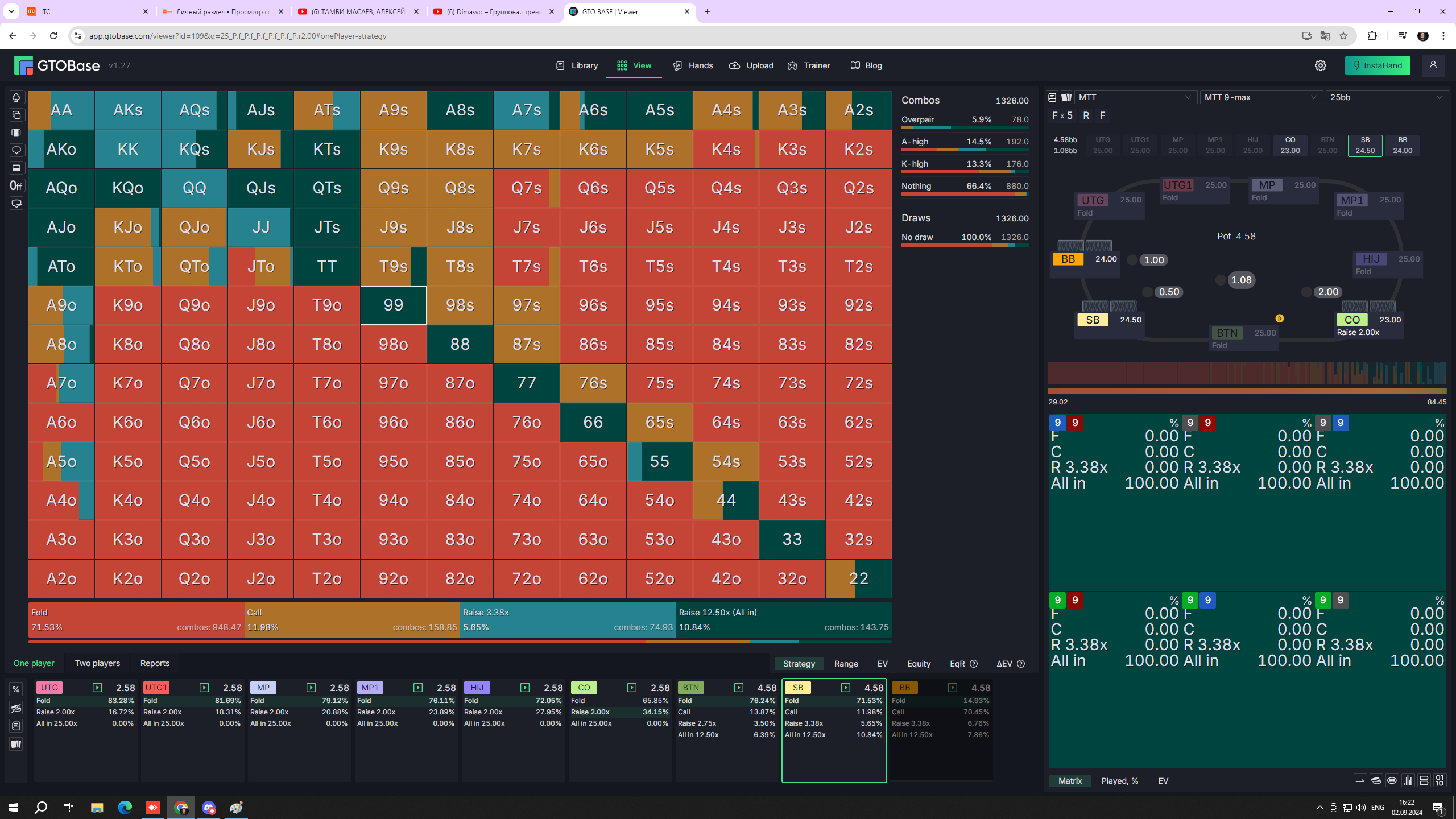Open the Trainer page
The height and width of the screenshot is (819, 1456).
pos(809,65)
